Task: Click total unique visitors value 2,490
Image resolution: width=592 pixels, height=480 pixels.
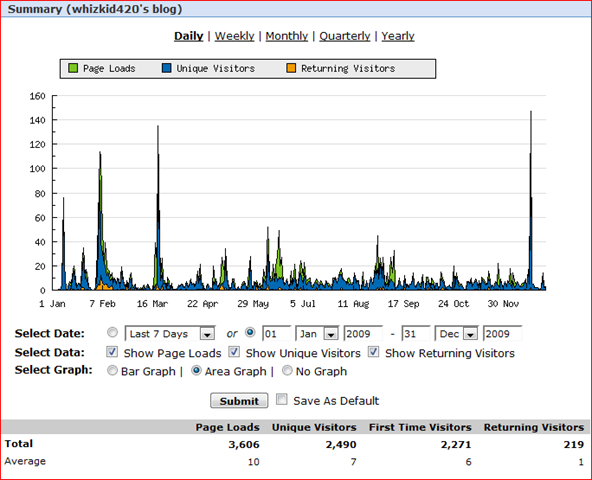Action: pos(341,445)
